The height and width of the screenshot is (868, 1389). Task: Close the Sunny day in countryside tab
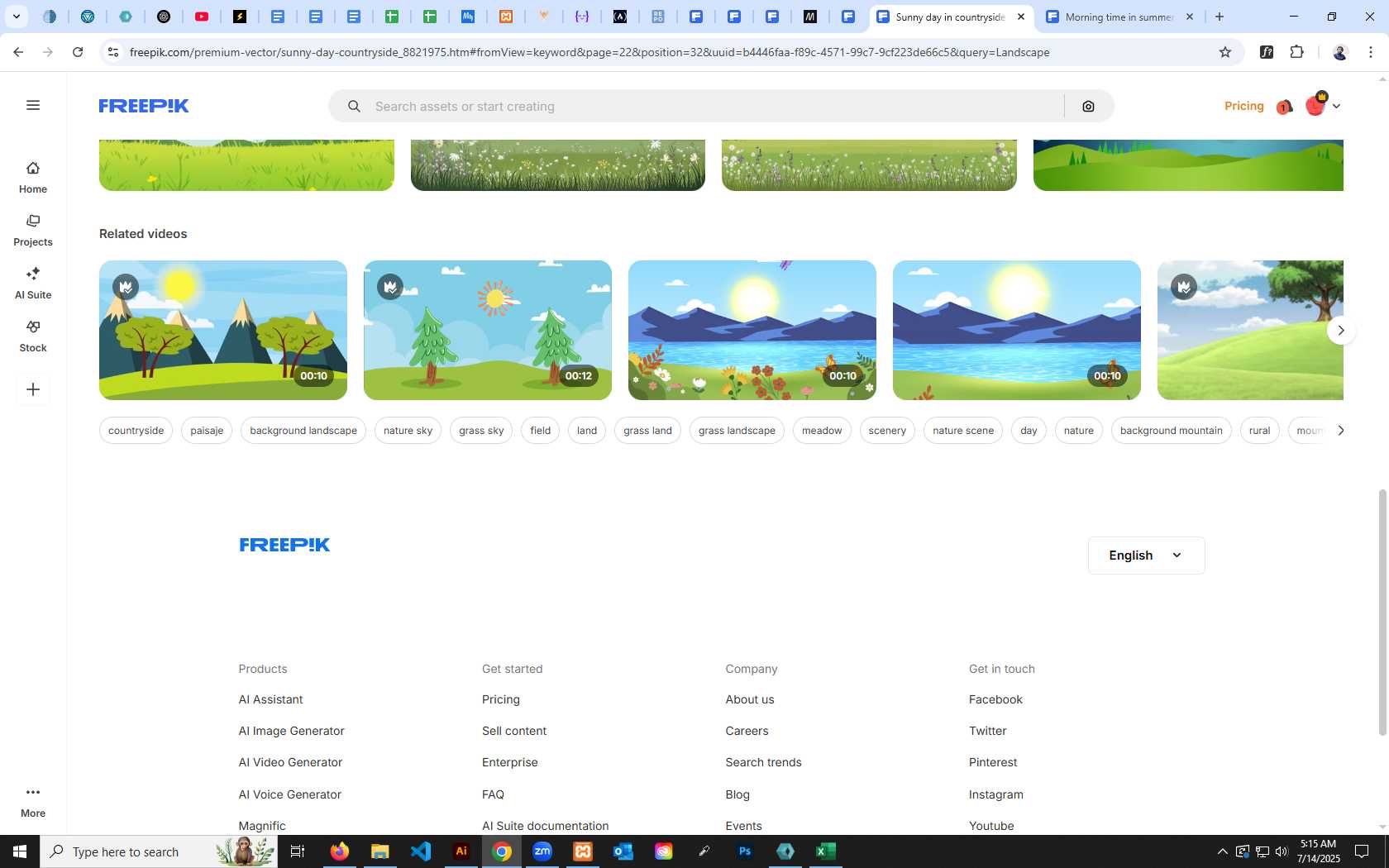tap(1021, 17)
